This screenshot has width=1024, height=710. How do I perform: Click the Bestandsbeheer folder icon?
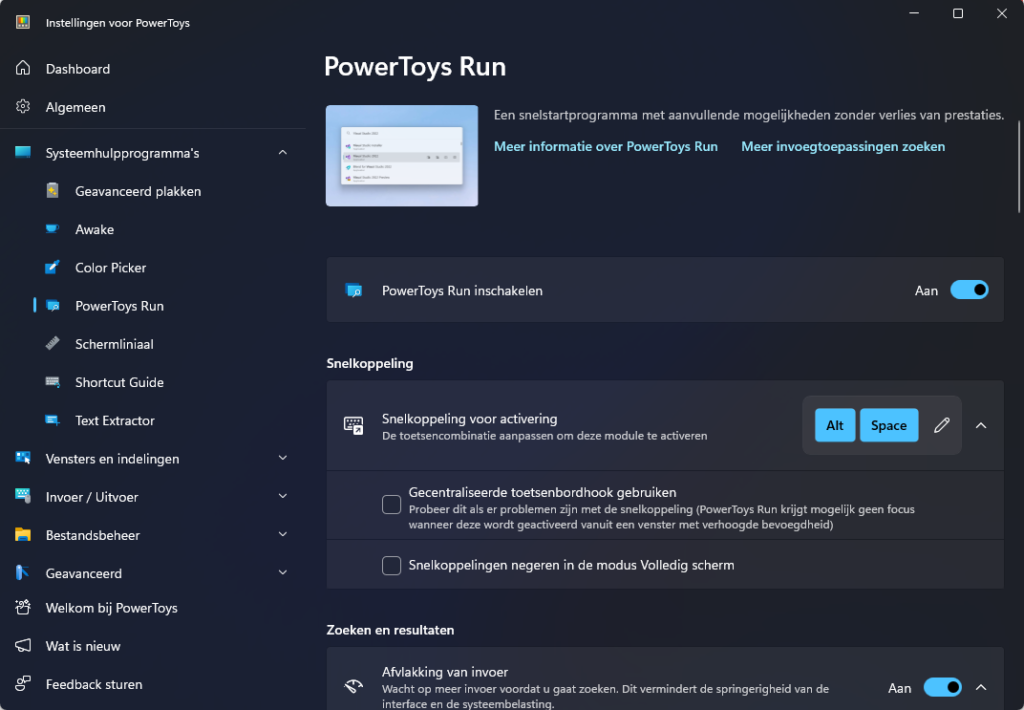pyautogui.click(x=23, y=534)
